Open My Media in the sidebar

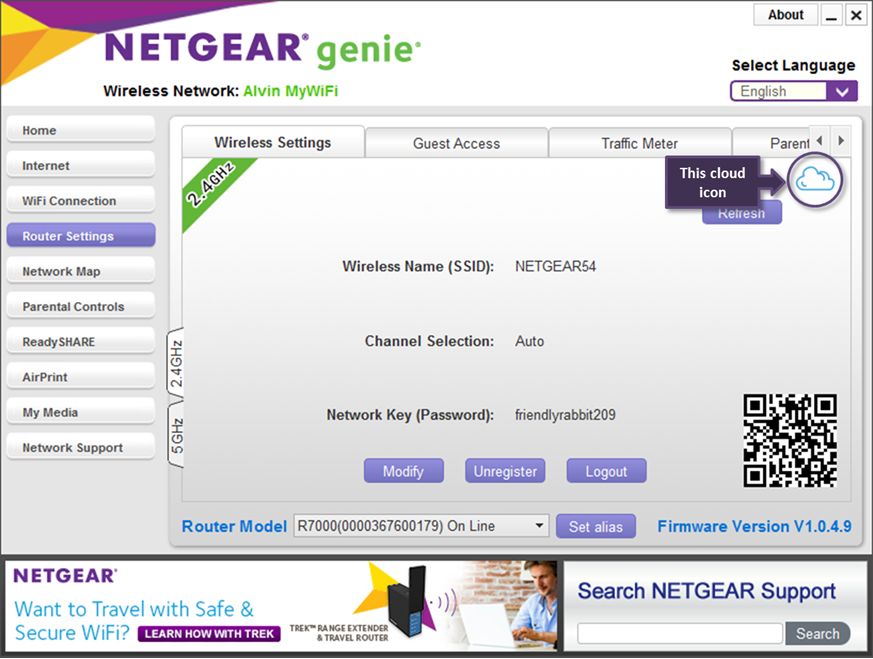[81, 412]
